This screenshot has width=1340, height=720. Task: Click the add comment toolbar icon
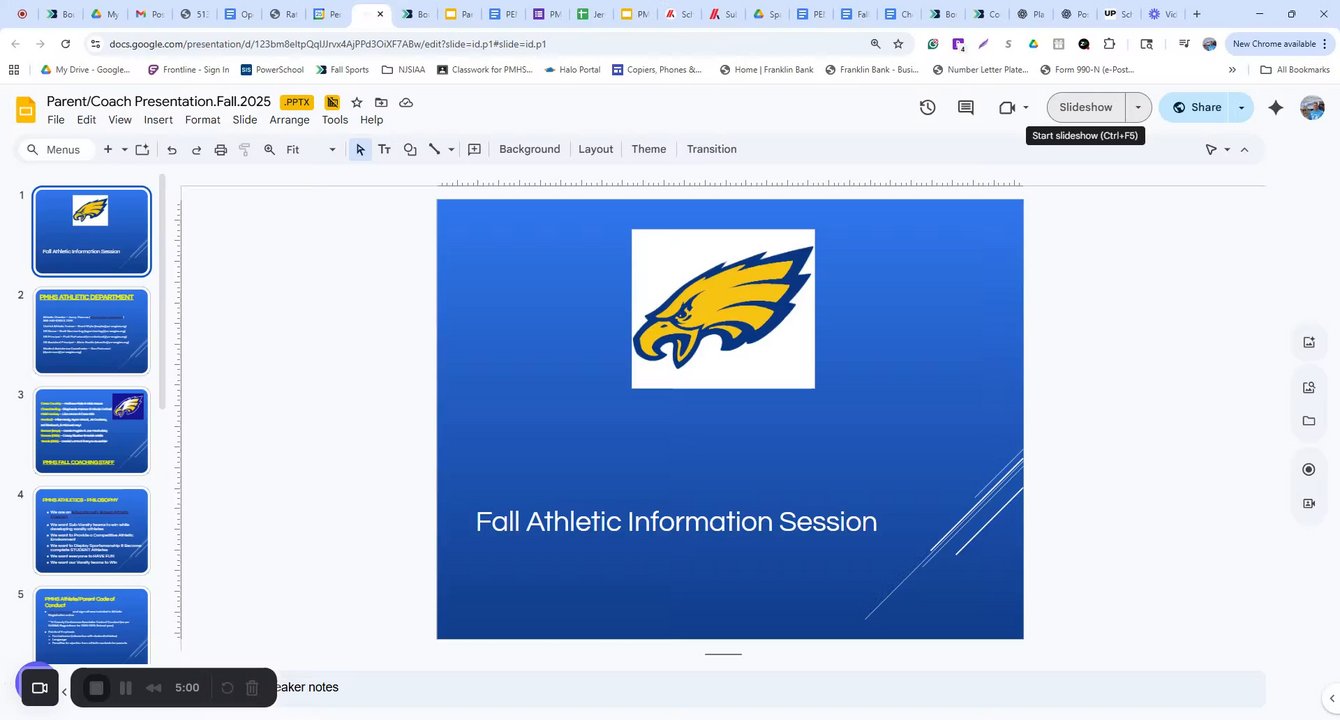(475, 149)
